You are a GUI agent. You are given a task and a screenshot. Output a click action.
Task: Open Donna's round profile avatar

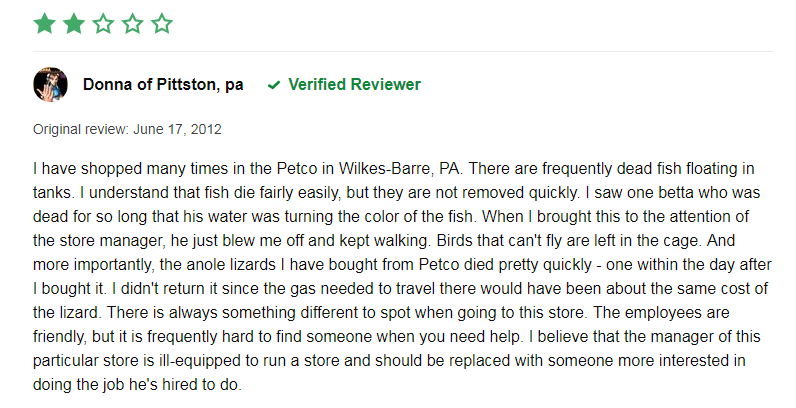pyautogui.click(x=50, y=84)
